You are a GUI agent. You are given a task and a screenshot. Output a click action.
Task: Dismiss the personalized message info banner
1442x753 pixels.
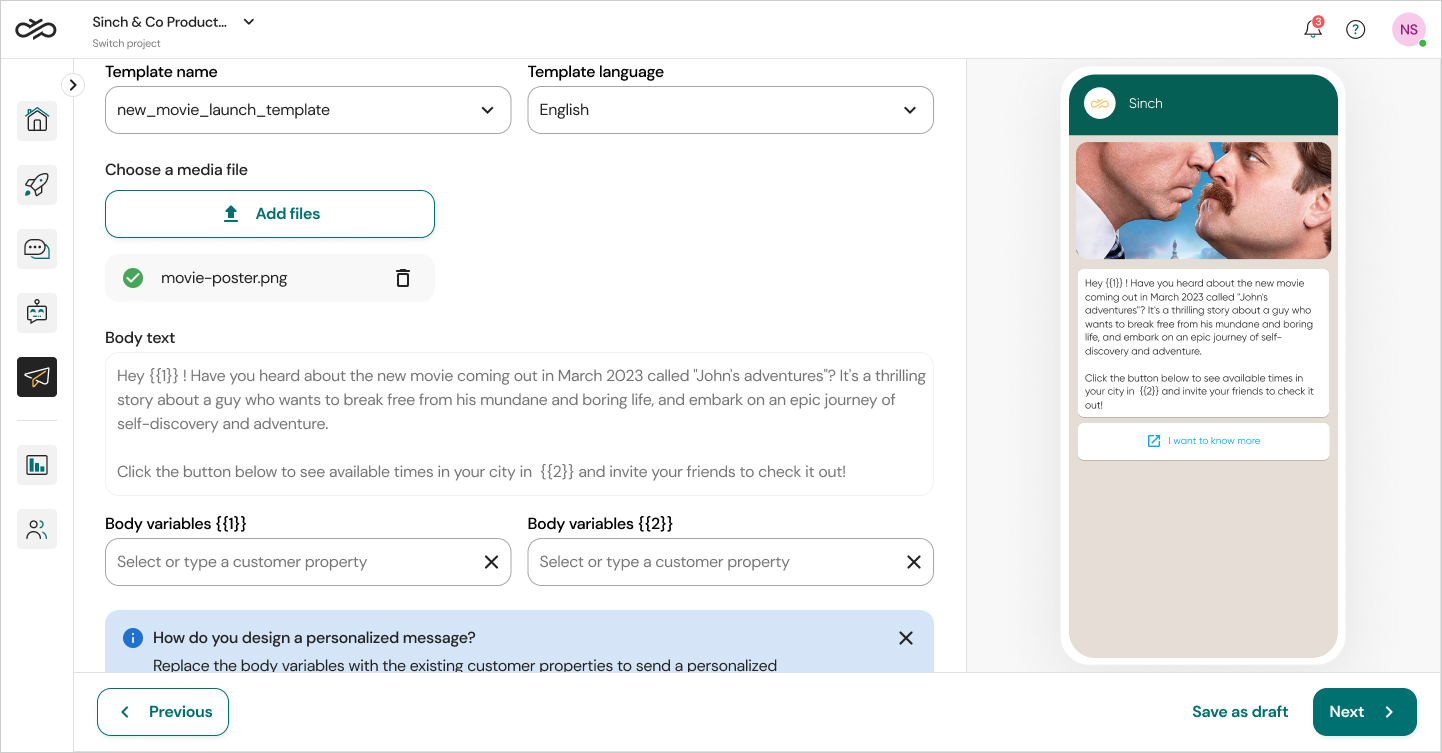pos(906,637)
